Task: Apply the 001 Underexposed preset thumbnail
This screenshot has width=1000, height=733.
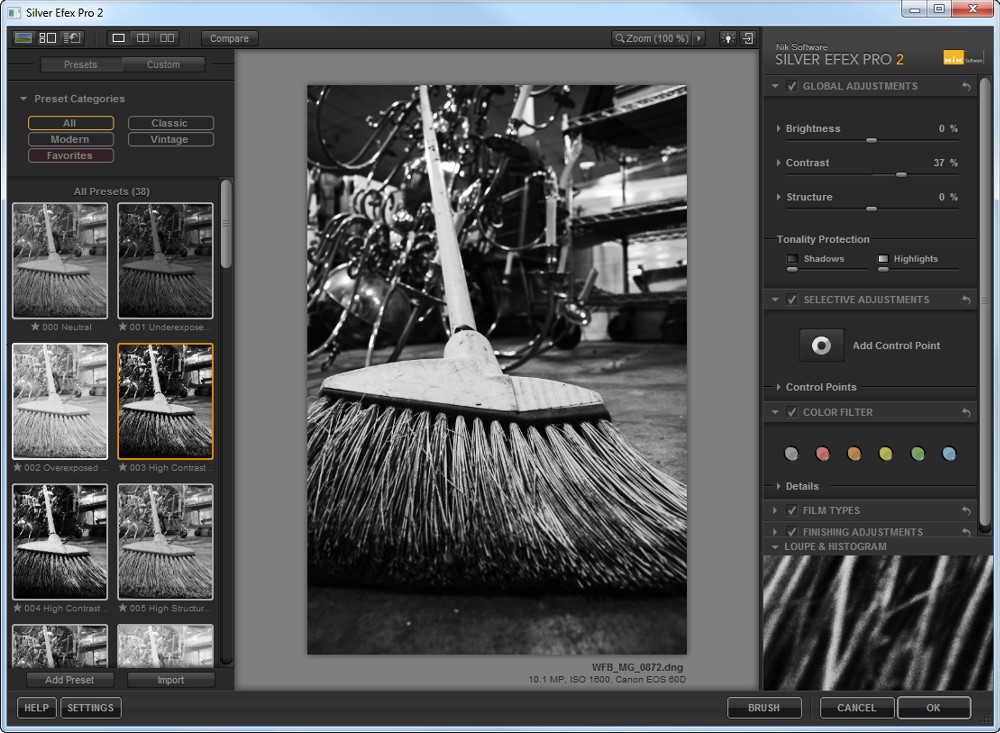Action: tap(165, 260)
